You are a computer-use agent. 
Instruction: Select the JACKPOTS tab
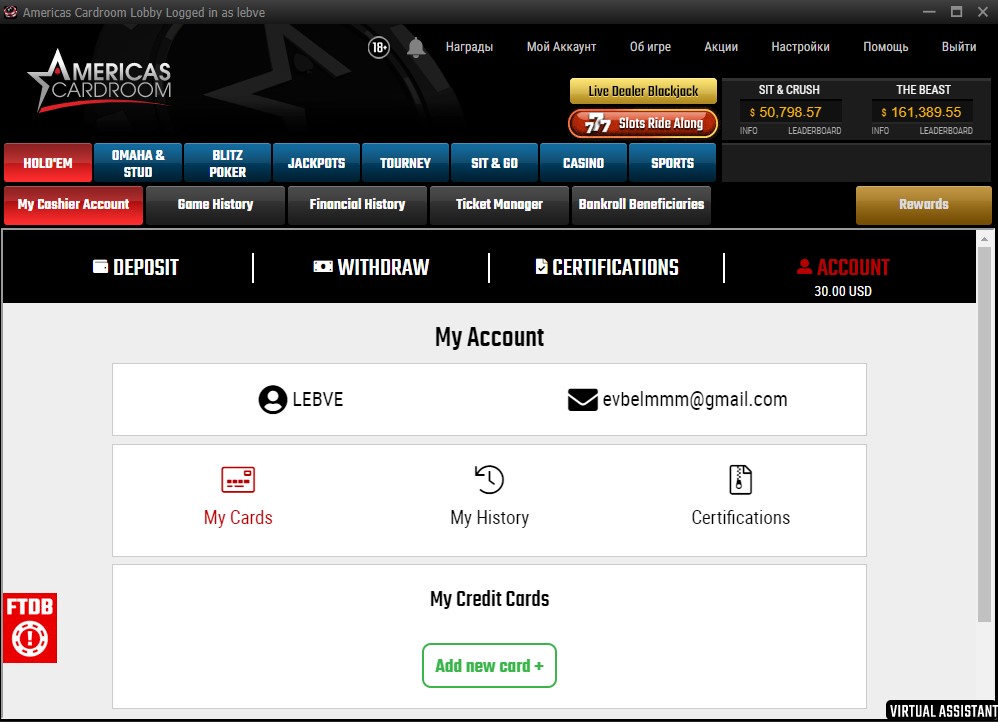(316, 163)
